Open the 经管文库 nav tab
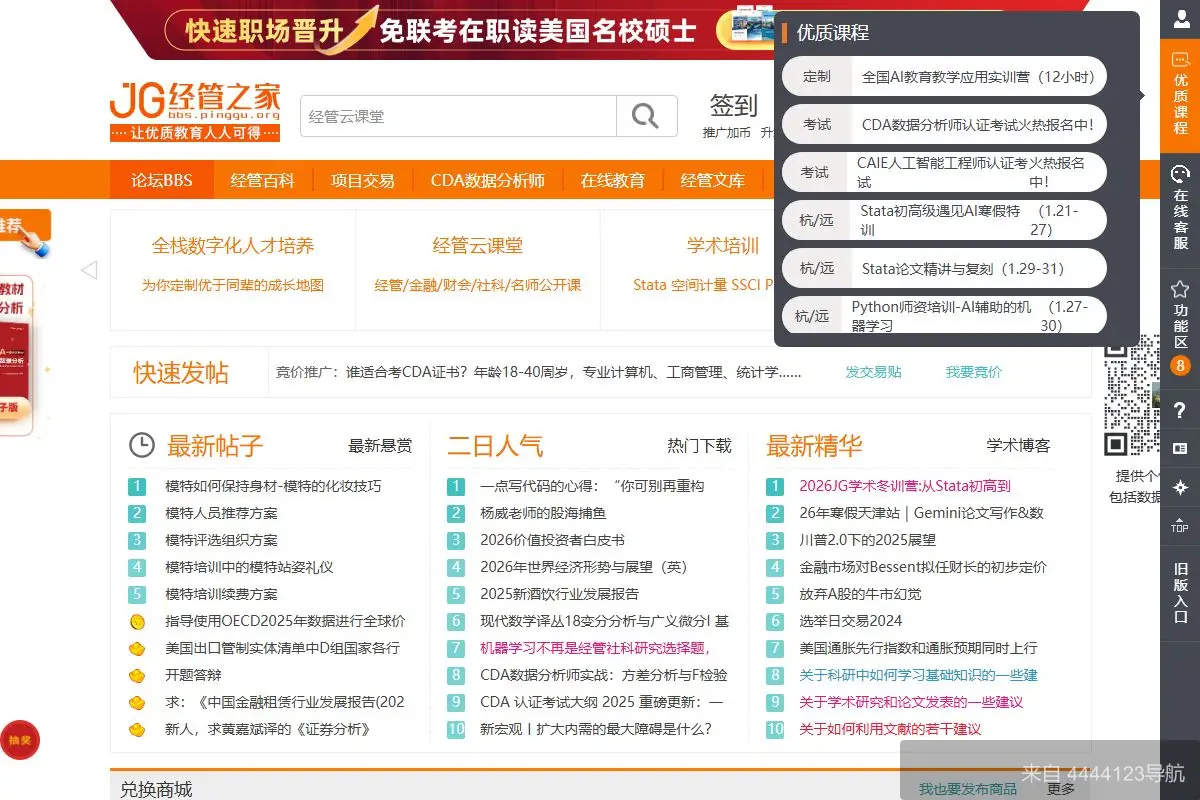 (713, 180)
